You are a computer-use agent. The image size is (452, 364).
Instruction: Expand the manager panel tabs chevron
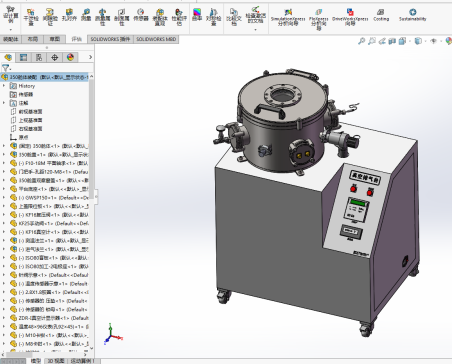(90, 57)
